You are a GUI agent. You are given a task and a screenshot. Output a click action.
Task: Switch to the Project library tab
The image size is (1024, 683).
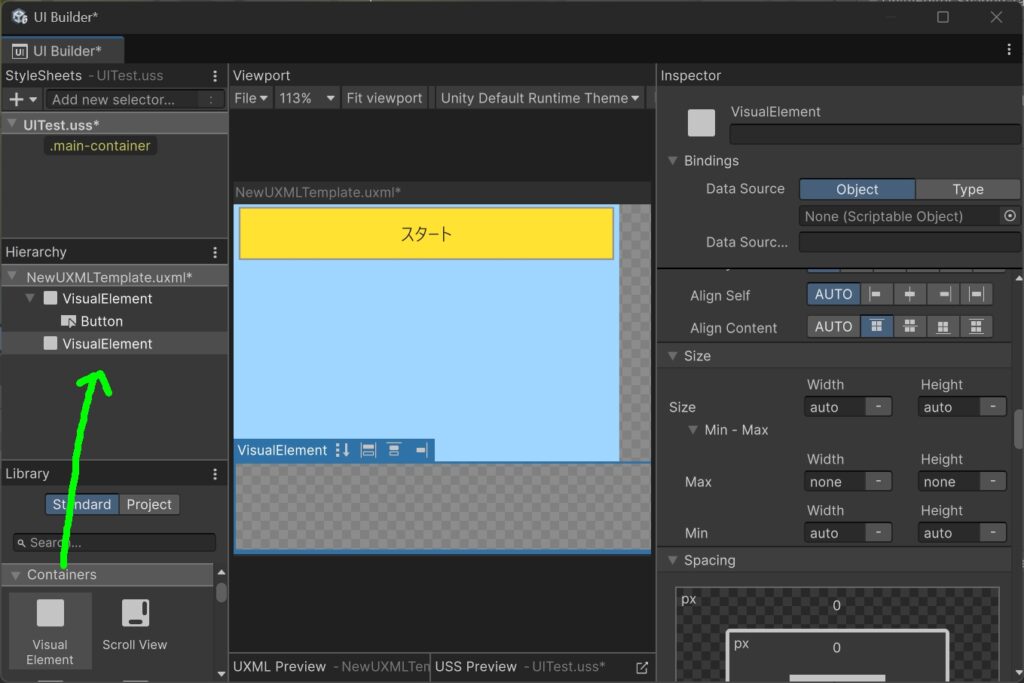pyautogui.click(x=149, y=504)
